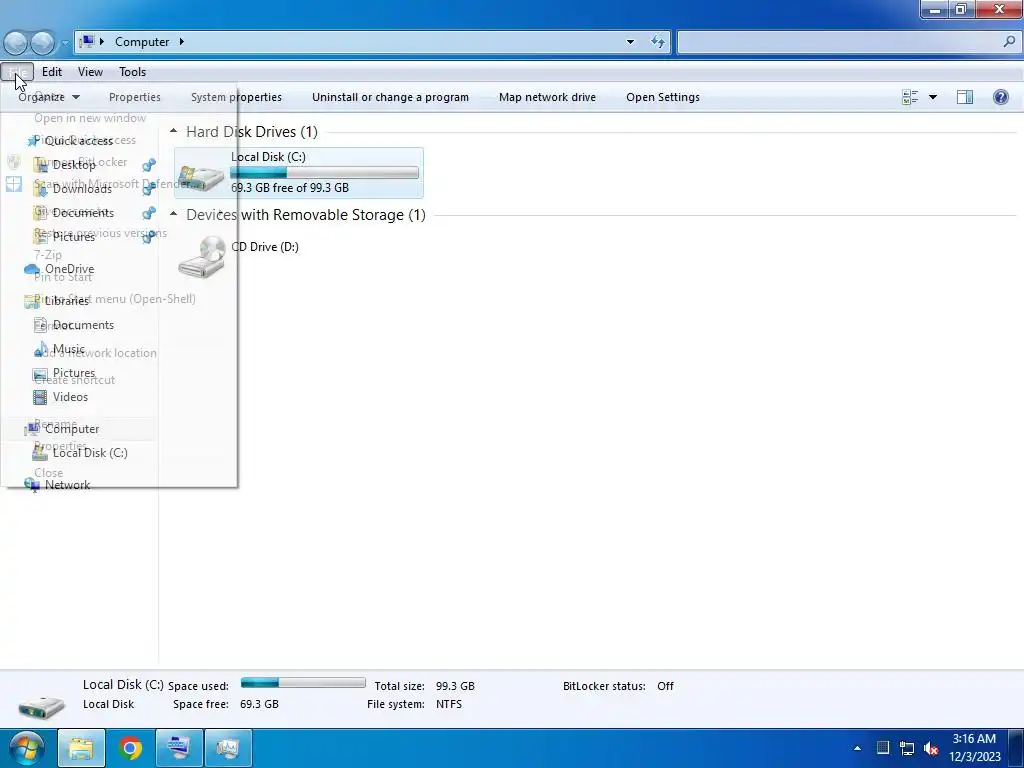Click the Local Disk (C:) usage bar

coord(325,172)
